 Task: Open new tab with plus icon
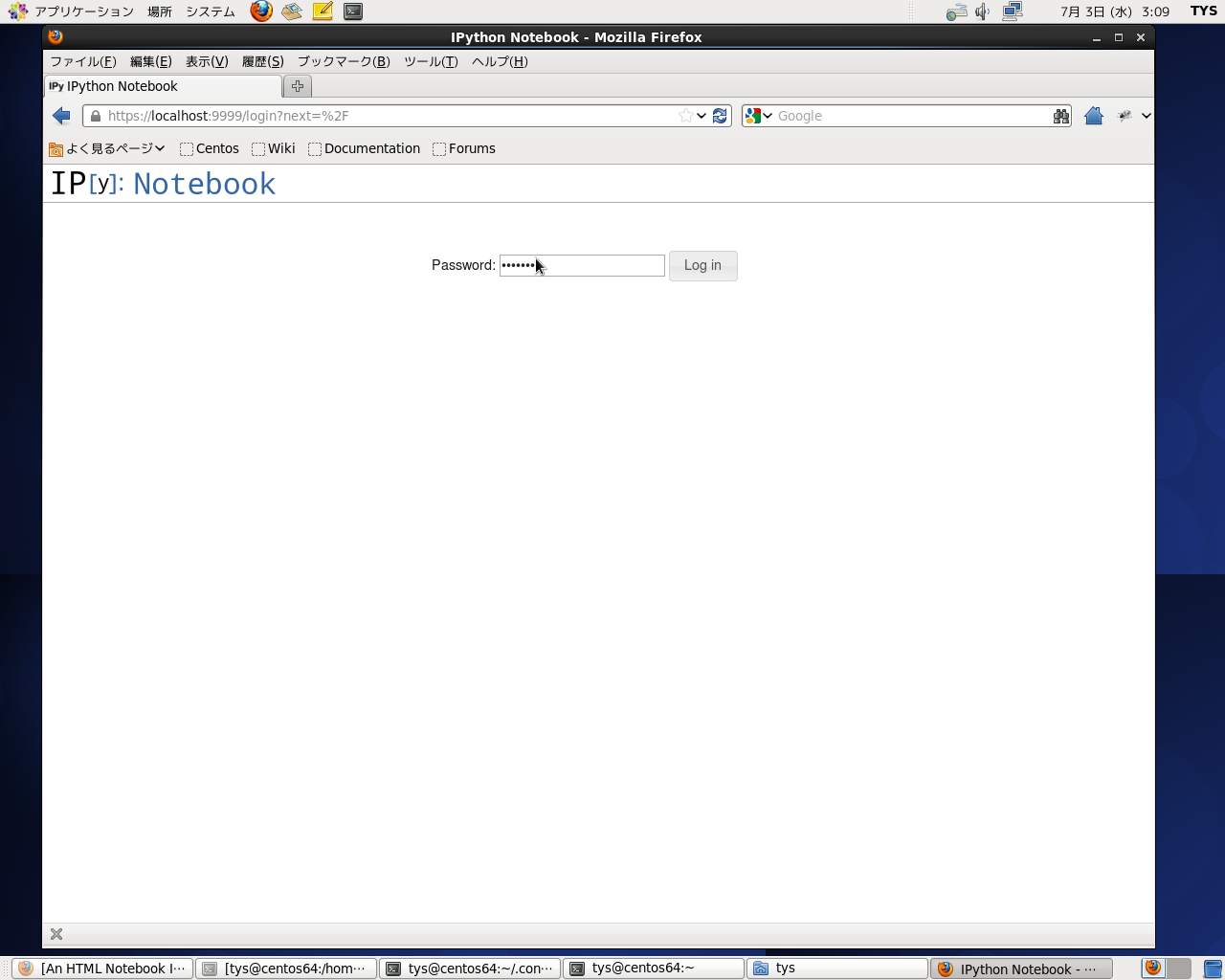pos(298,86)
